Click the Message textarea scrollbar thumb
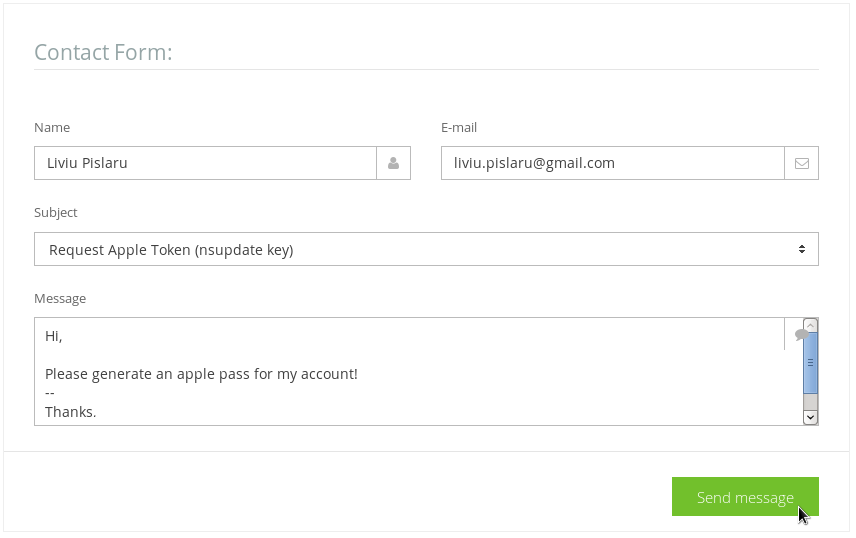 click(x=810, y=363)
